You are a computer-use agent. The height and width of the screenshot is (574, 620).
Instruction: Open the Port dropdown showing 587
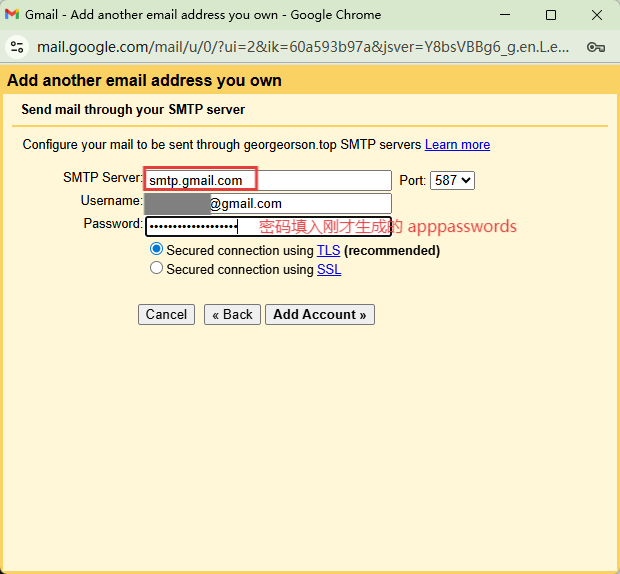(x=452, y=181)
